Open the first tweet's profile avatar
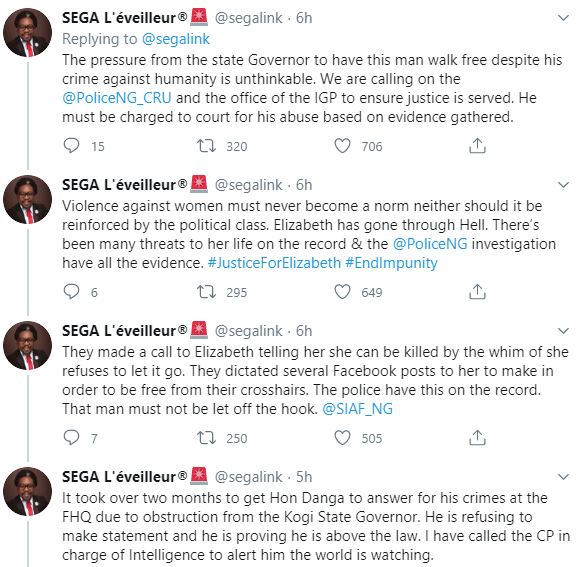The width and height of the screenshot is (583, 567). click(28, 33)
